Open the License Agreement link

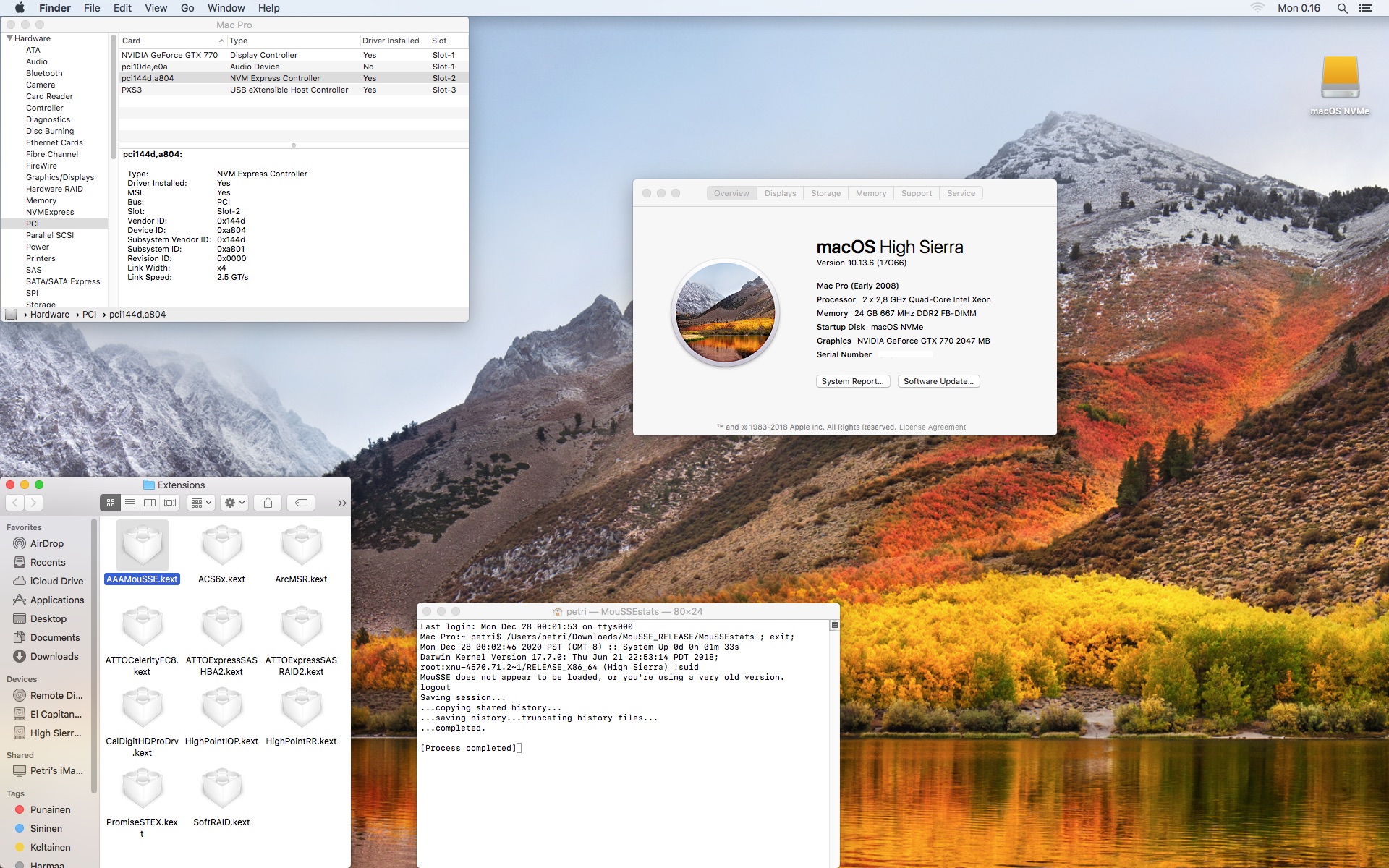(x=932, y=427)
